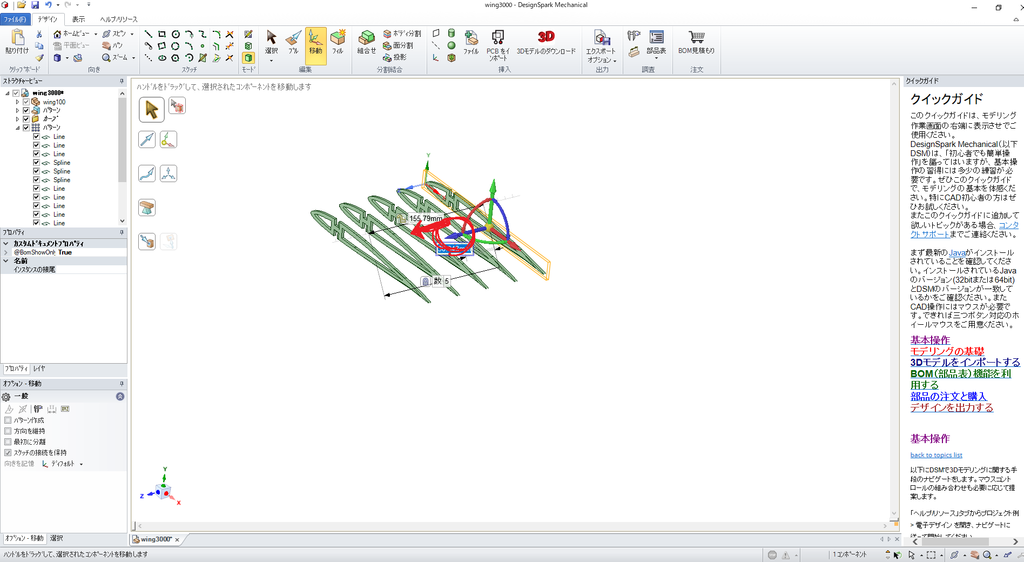Switch to 3D mode cube icon in モード group

click(x=248, y=57)
